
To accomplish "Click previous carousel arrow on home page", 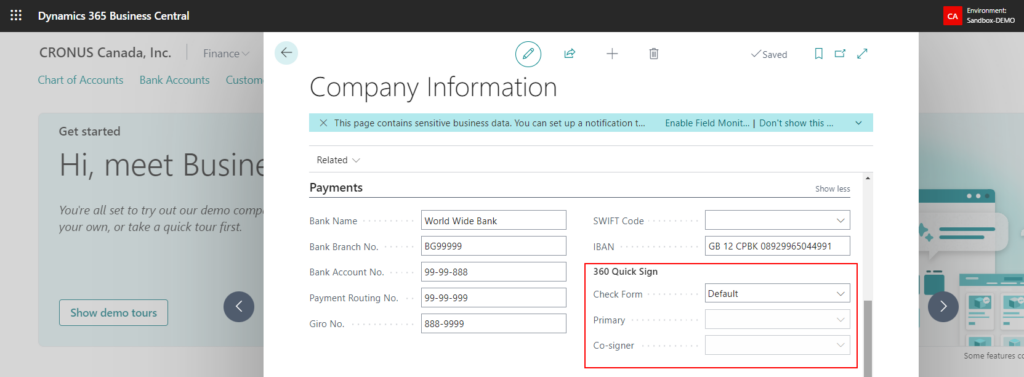I will (x=238, y=306).
